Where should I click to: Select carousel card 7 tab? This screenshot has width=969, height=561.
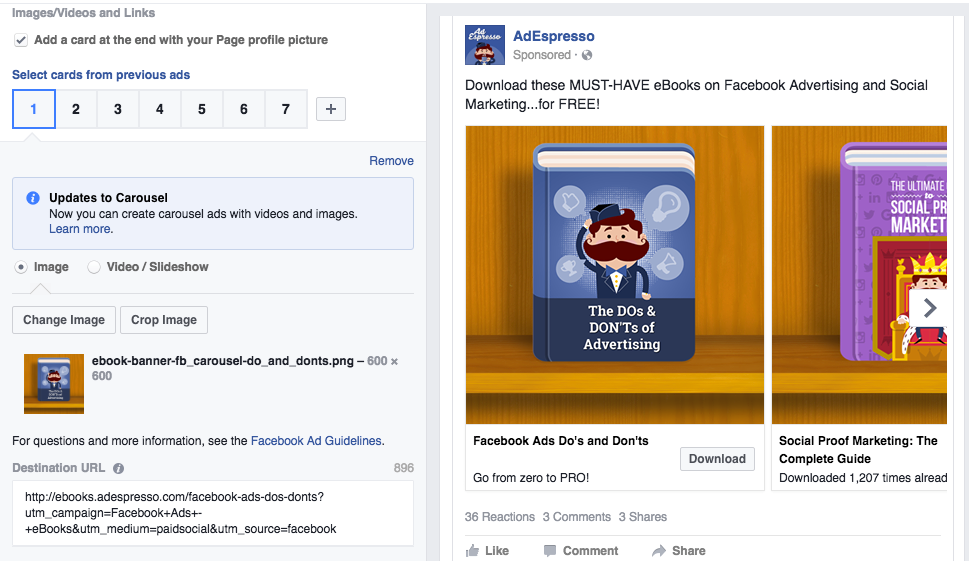click(286, 109)
